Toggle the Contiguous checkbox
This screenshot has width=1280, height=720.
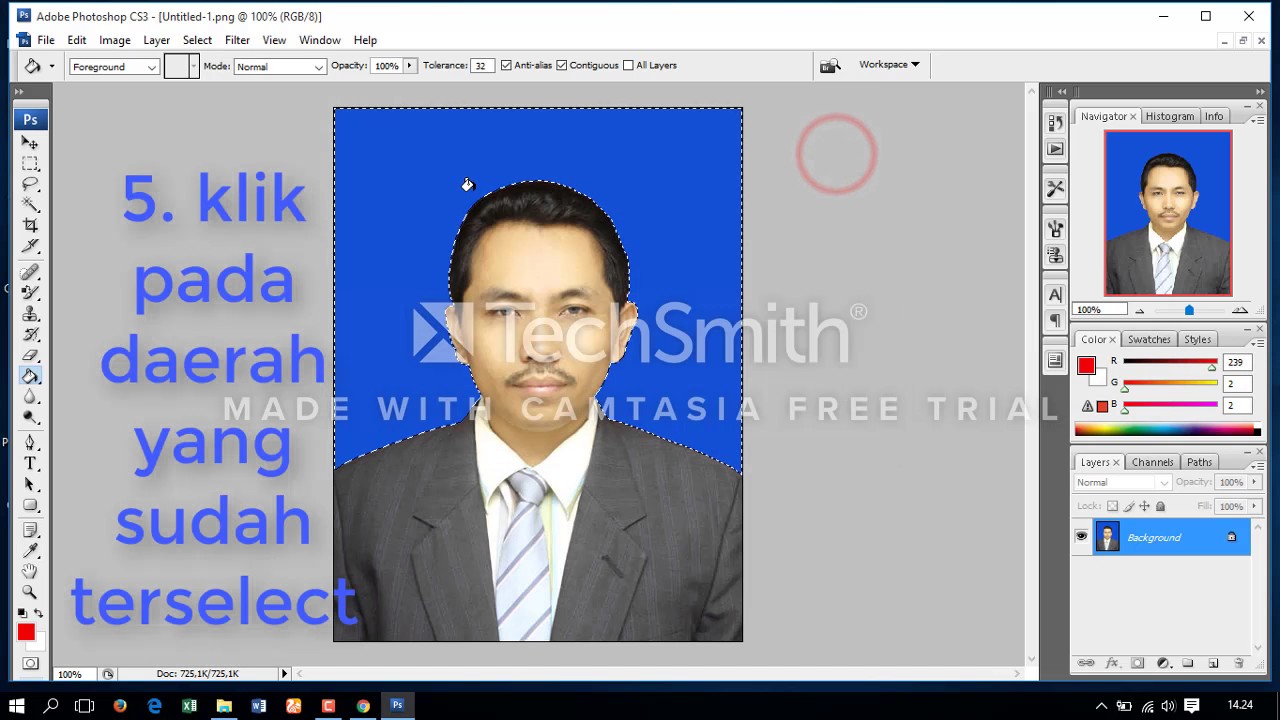pos(562,65)
